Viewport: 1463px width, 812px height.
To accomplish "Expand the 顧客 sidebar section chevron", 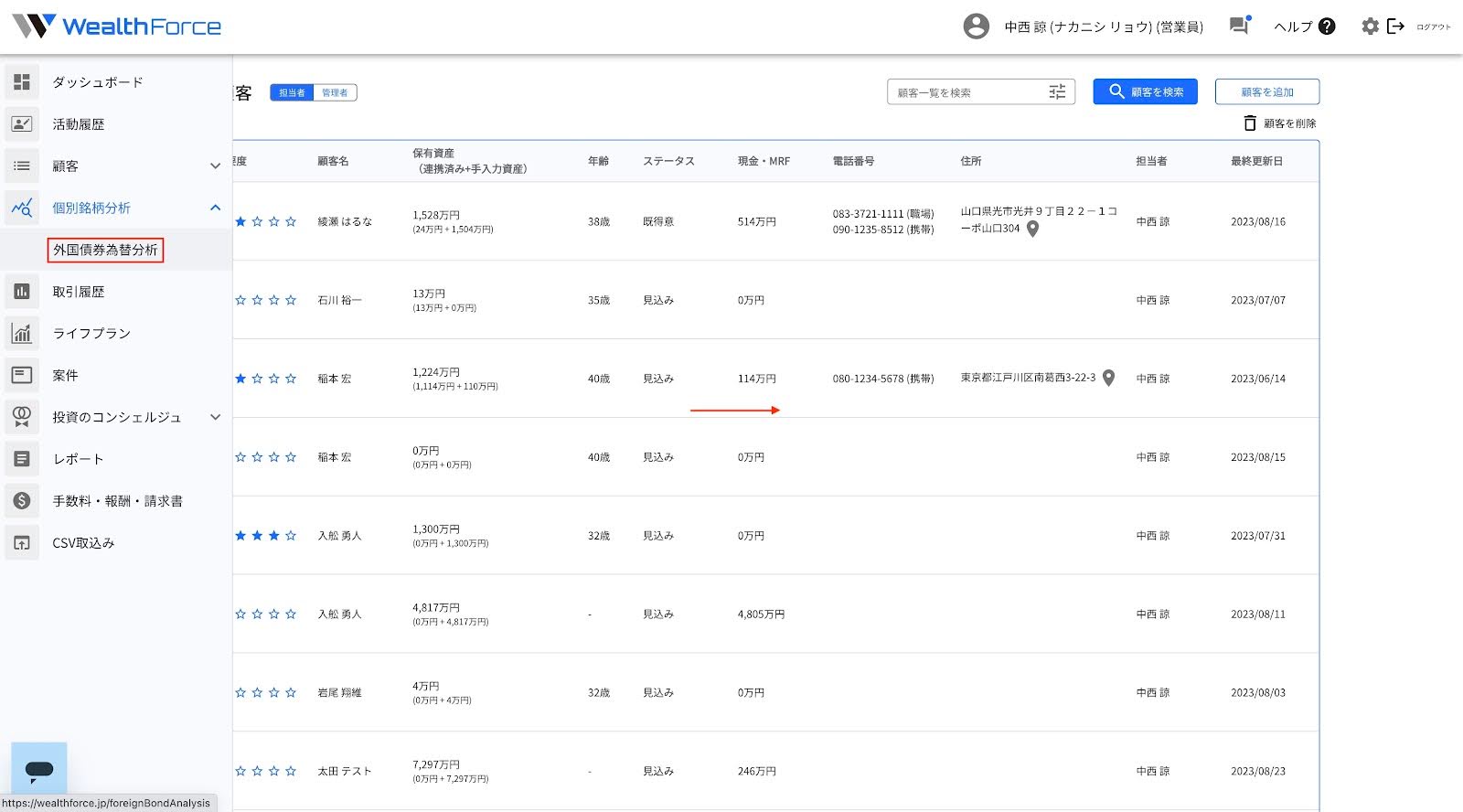I will (x=216, y=166).
